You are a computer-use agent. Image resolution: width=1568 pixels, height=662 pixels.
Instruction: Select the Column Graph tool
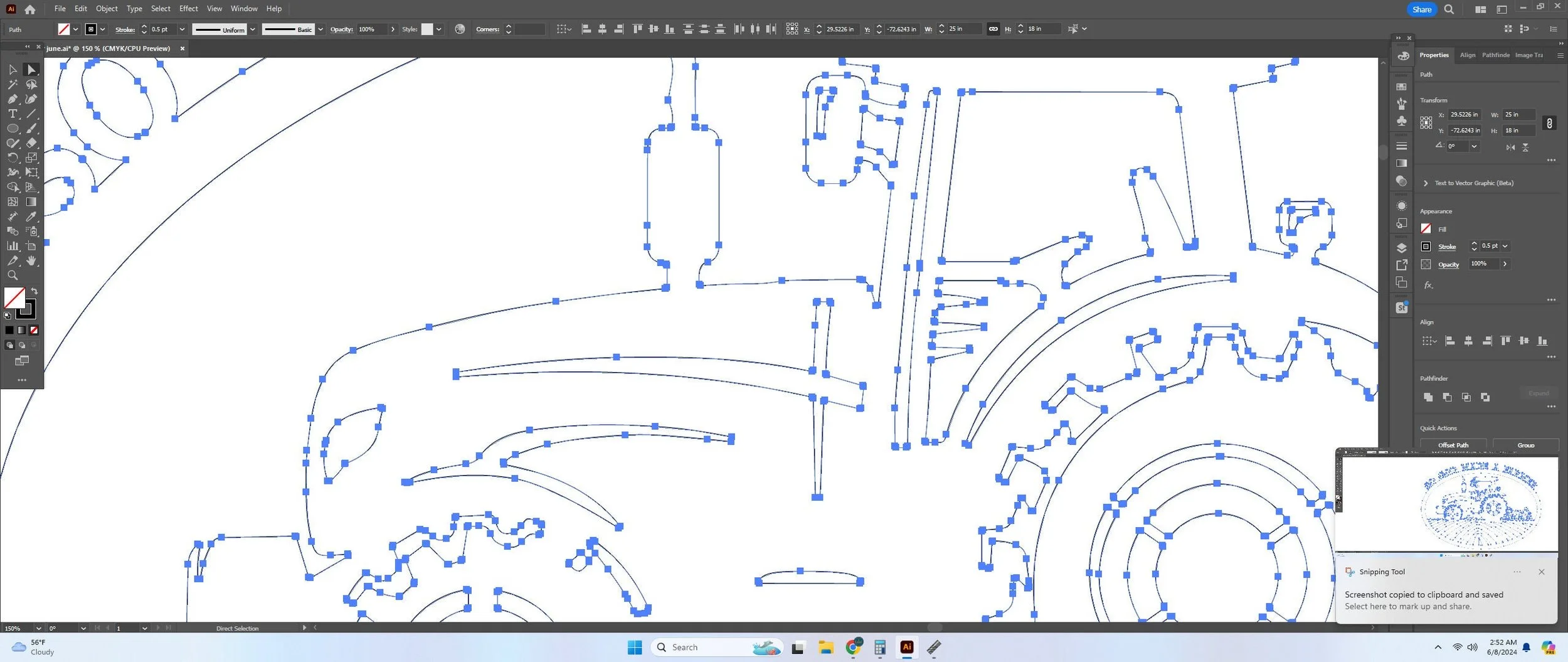[x=13, y=246]
